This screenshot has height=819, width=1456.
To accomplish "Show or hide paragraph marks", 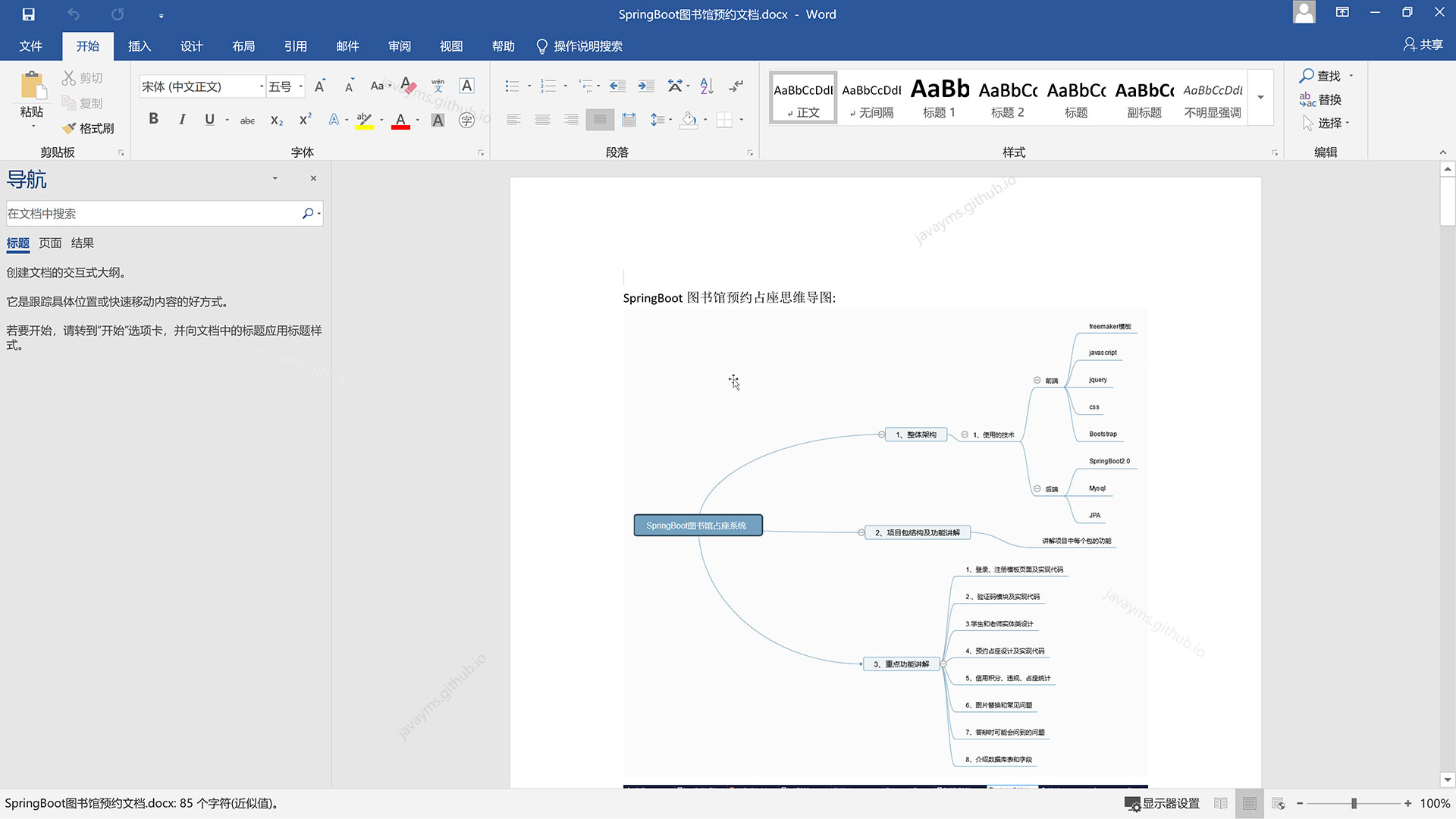I will coord(736,86).
